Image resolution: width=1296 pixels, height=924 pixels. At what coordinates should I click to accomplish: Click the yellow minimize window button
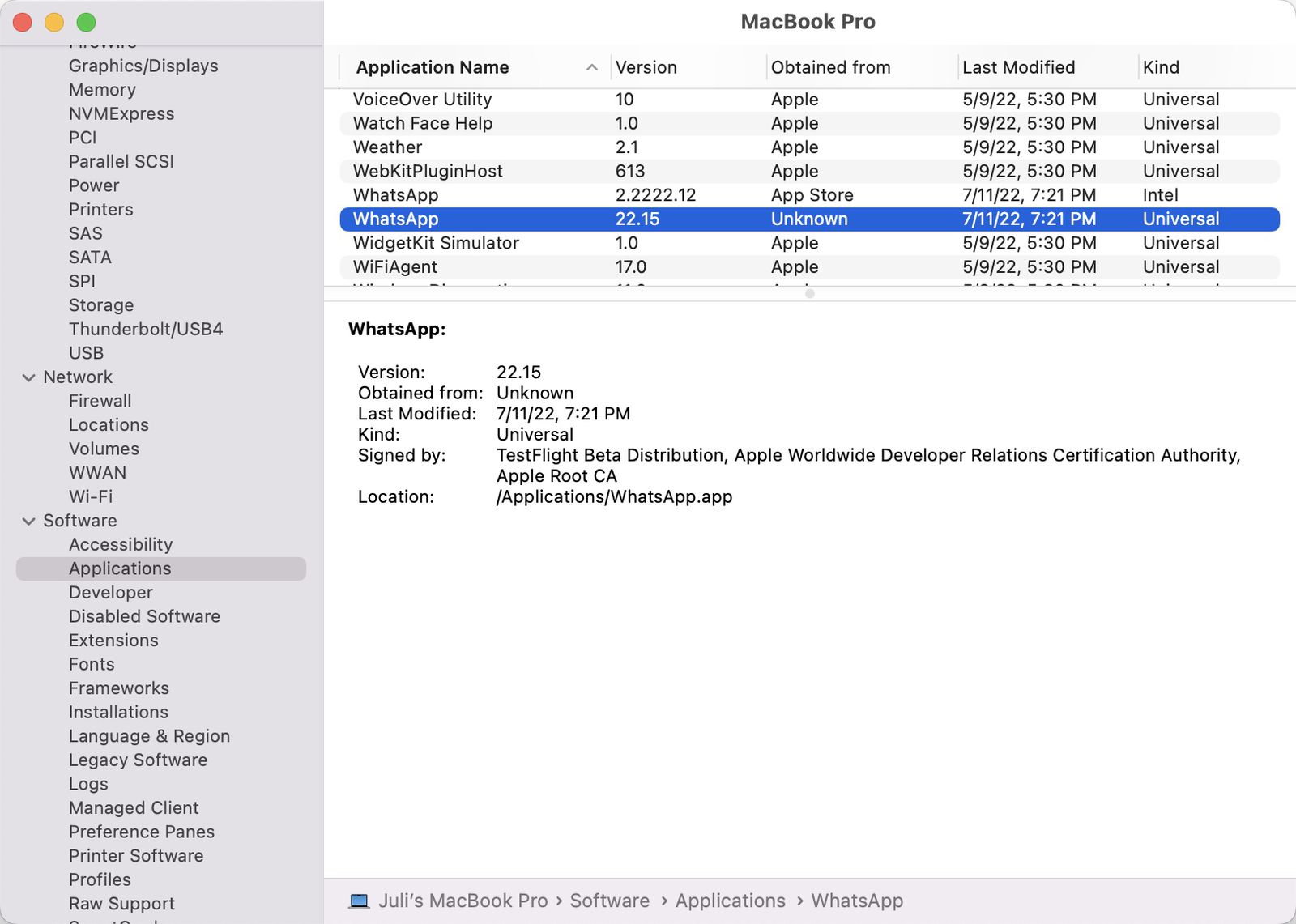54,23
